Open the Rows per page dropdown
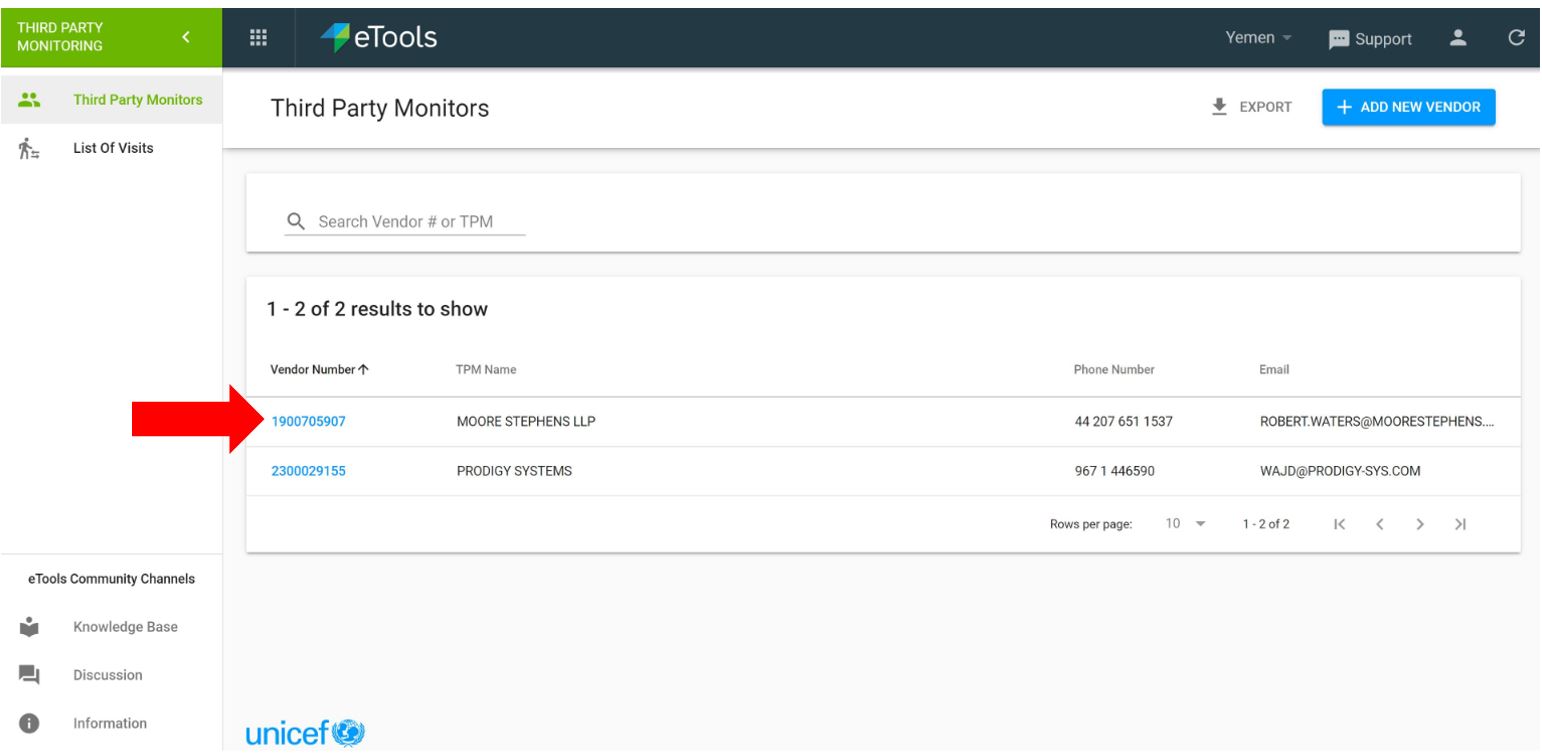 coord(1186,523)
